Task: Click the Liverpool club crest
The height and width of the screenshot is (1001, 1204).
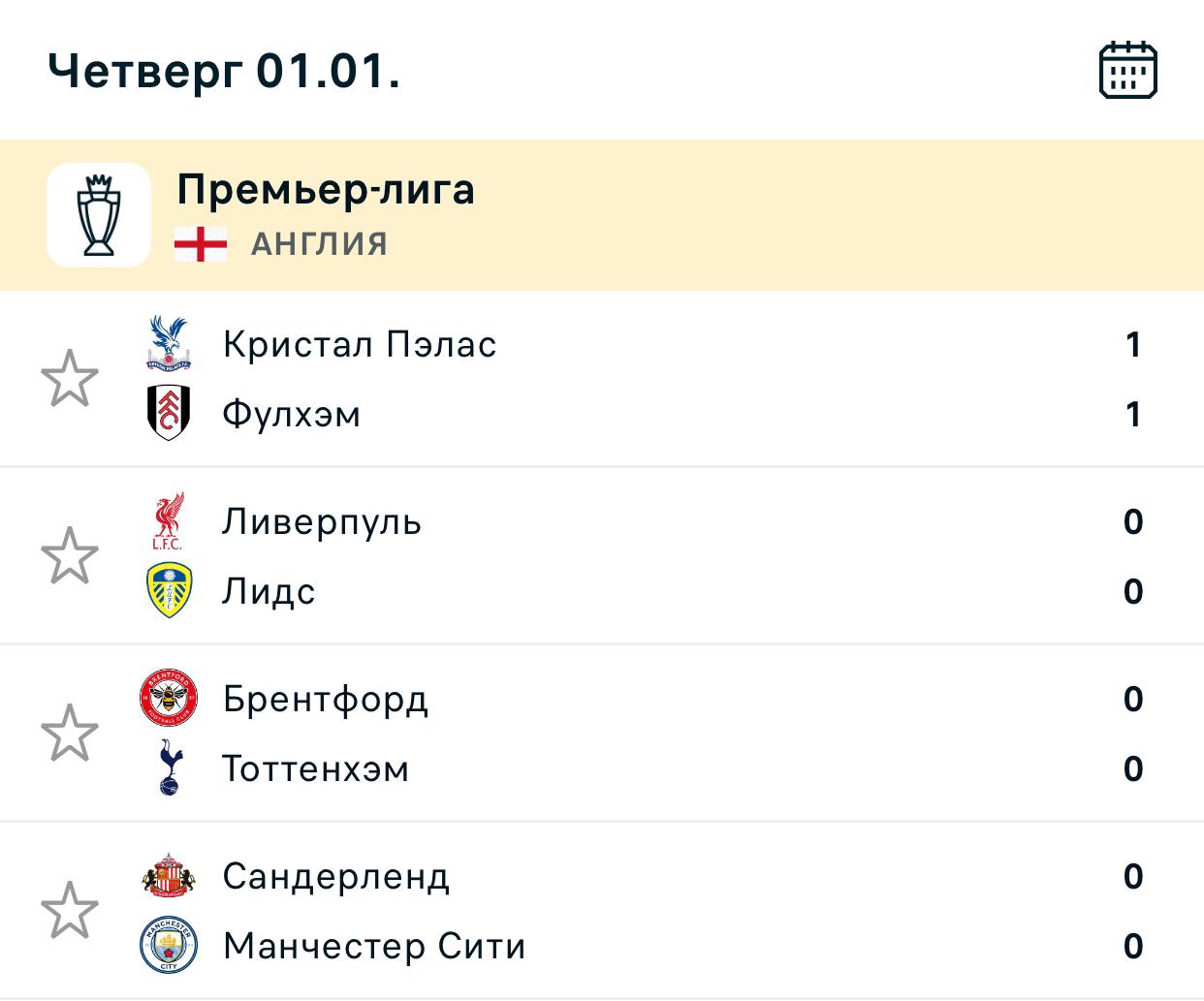Action: [169, 521]
